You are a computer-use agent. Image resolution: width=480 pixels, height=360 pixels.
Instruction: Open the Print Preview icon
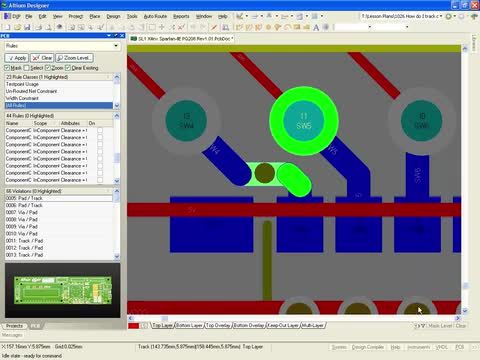coord(49,27)
